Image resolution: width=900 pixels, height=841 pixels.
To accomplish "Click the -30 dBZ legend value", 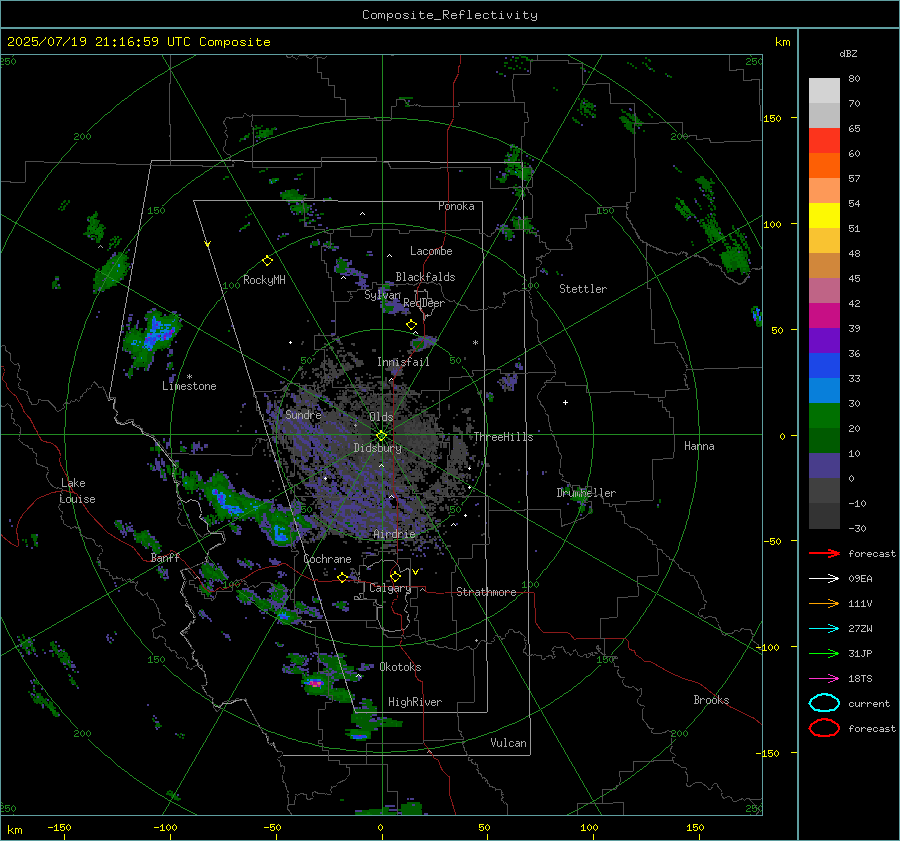I will click(857, 528).
